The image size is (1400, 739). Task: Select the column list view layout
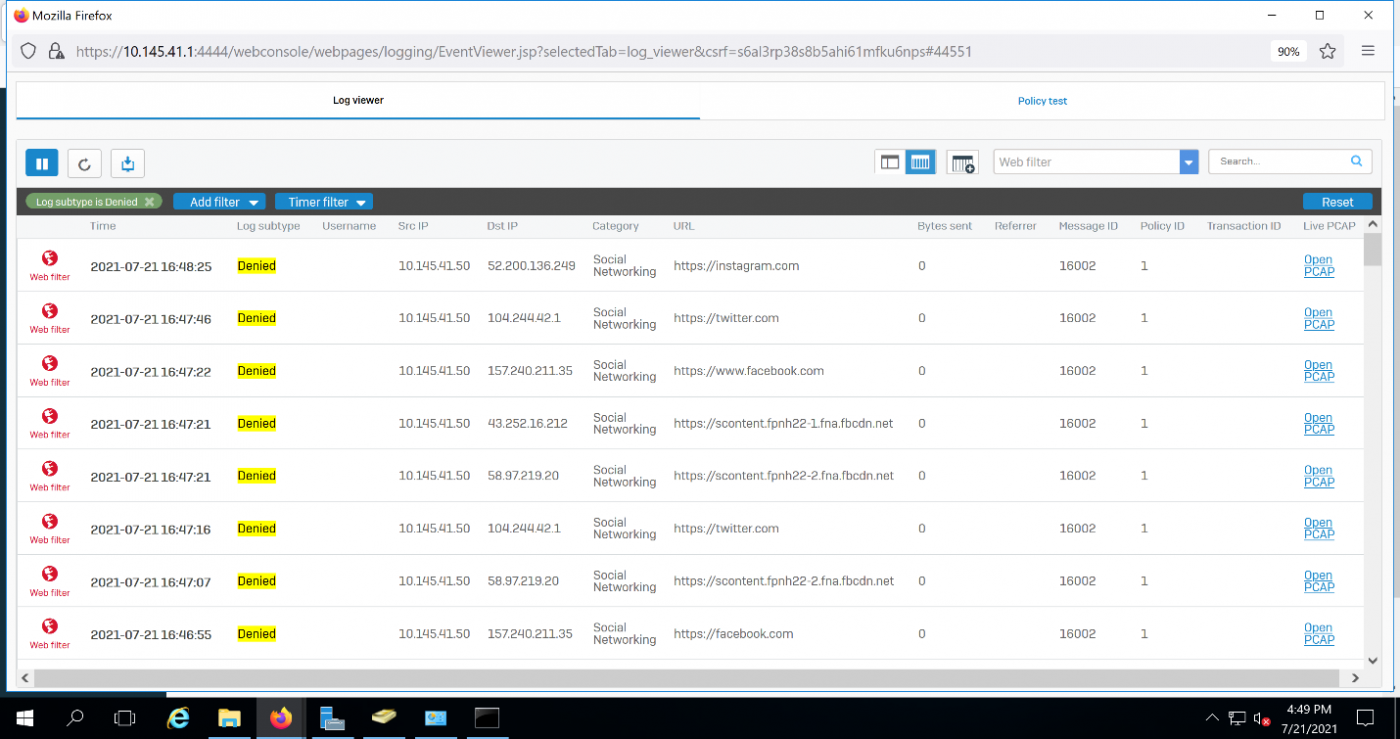pyautogui.click(x=919, y=161)
